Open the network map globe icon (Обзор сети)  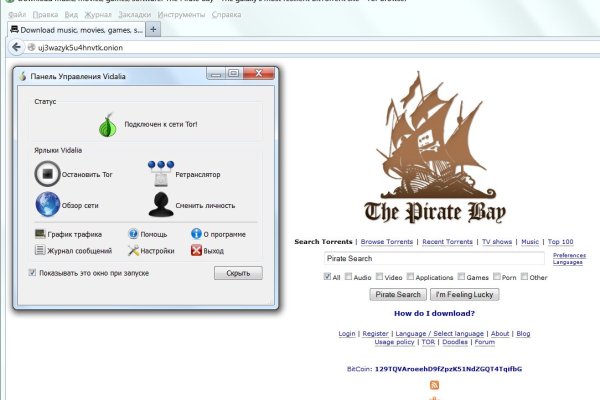48,205
